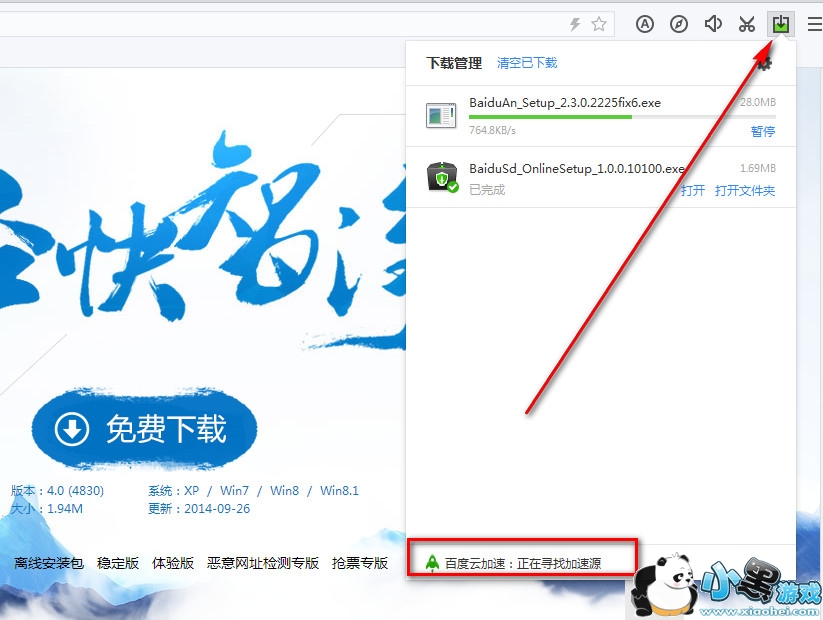The height and width of the screenshot is (620, 823).
Task: Click the browser address bar field
Action: coord(307,24)
